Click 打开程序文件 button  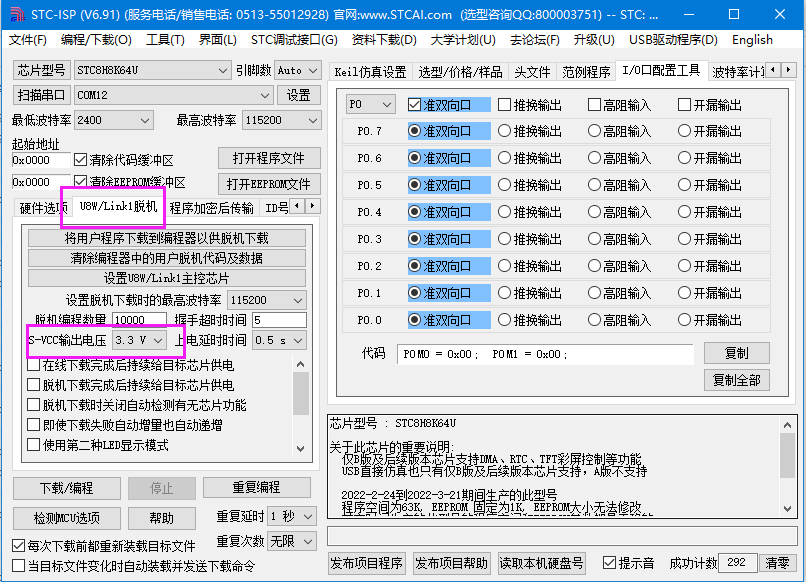[269, 158]
